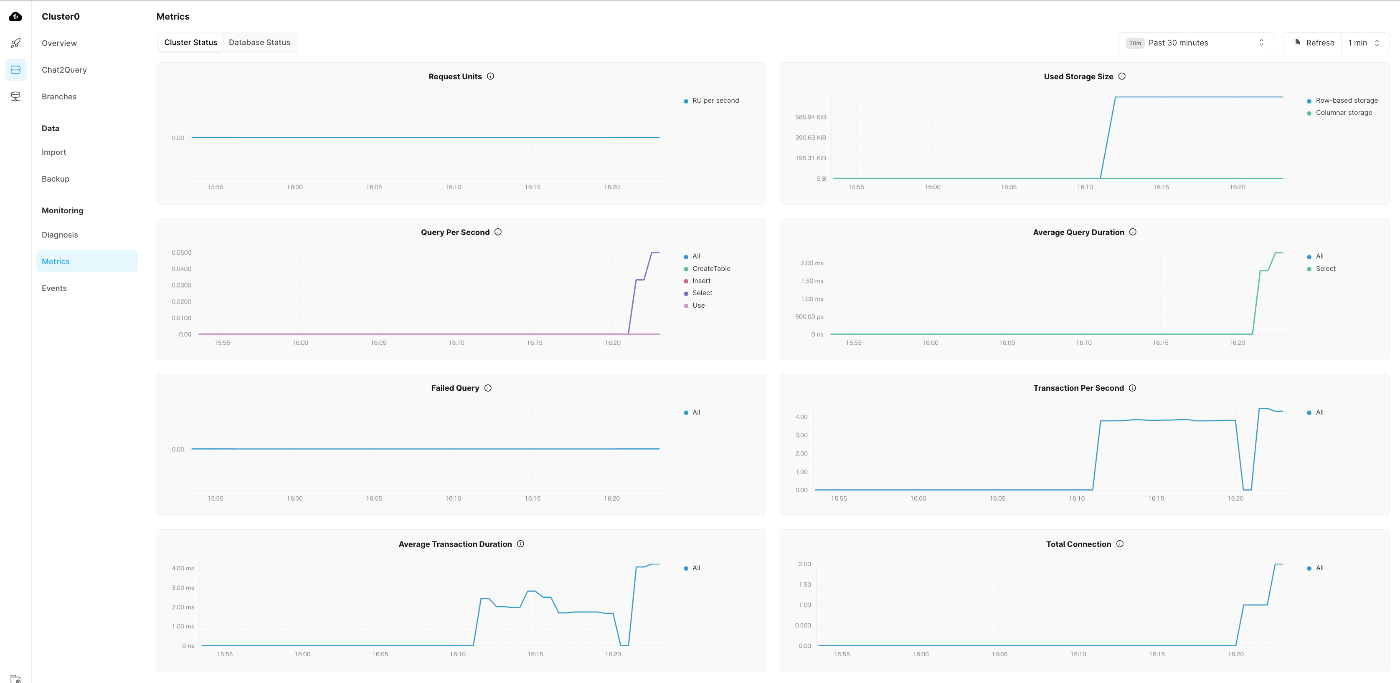1400x683 pixels.
Task: Click the bottom-left sidebar collapse icon
Action: 15,678
